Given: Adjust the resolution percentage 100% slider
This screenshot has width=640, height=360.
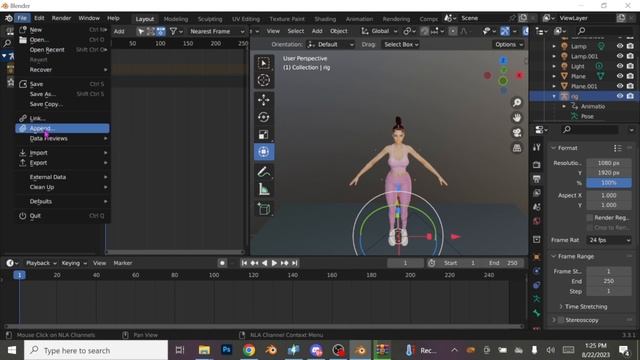Looking at the screenshot, I should pos(609,183).
